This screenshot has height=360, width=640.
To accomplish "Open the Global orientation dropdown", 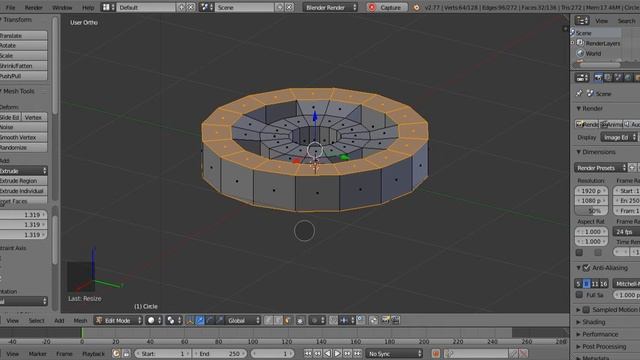I will point(244,320).
